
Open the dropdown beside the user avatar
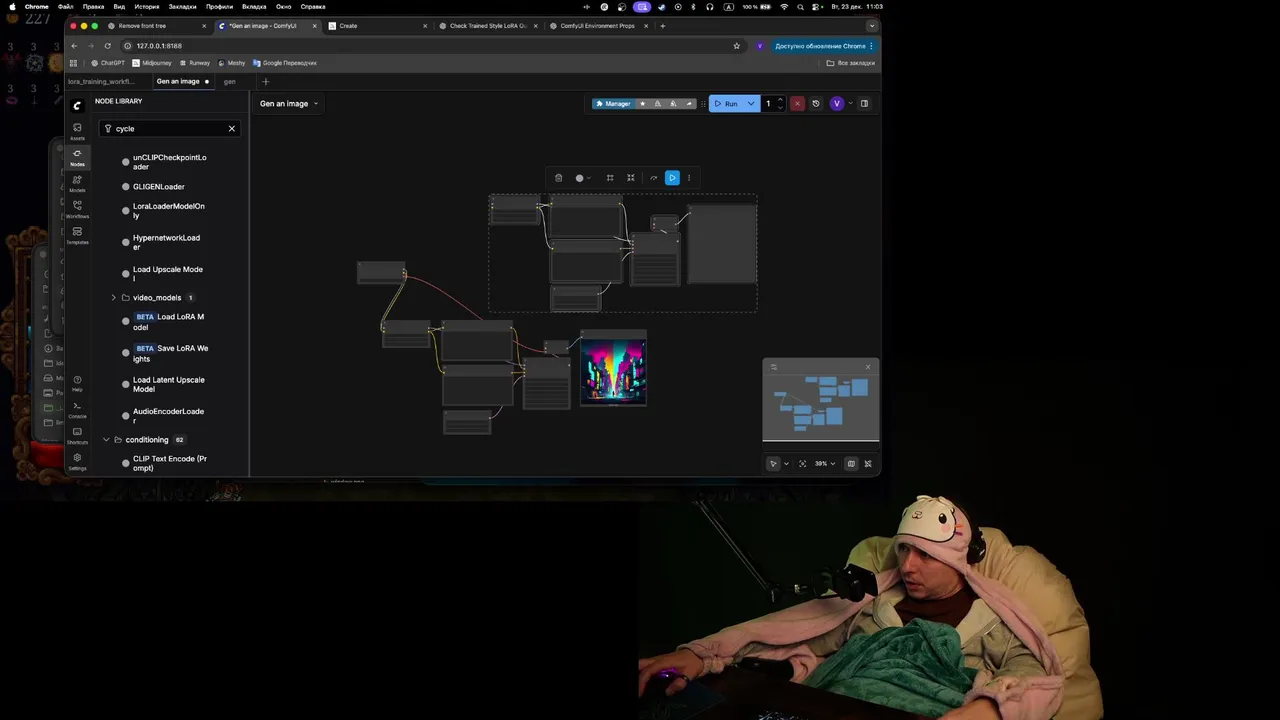849,104
